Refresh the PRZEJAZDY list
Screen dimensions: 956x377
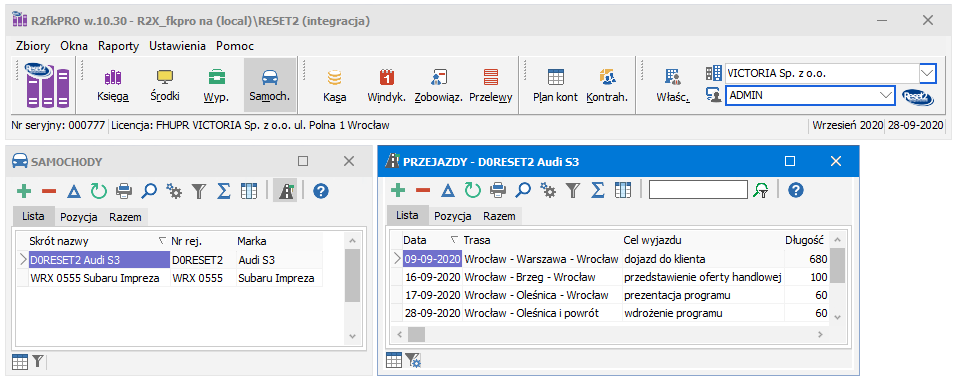click(x=473, y=191)
